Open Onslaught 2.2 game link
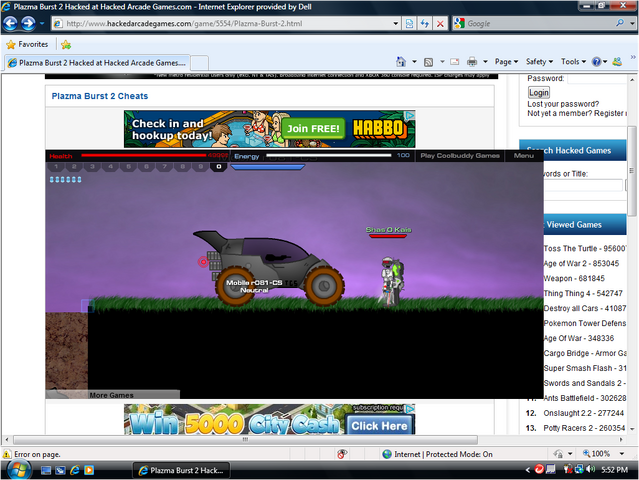This screenshot has width=639, height=480. (584, 413)
